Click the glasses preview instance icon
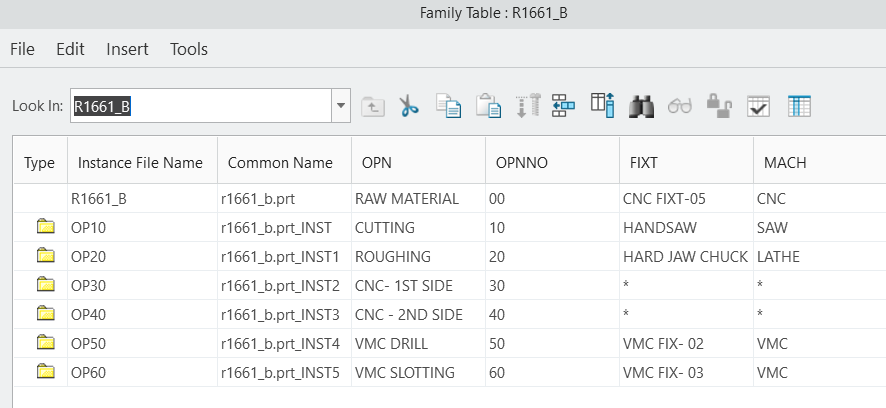Image resolution: width=886 pixels, height=408 pixels. click(680, 106)
